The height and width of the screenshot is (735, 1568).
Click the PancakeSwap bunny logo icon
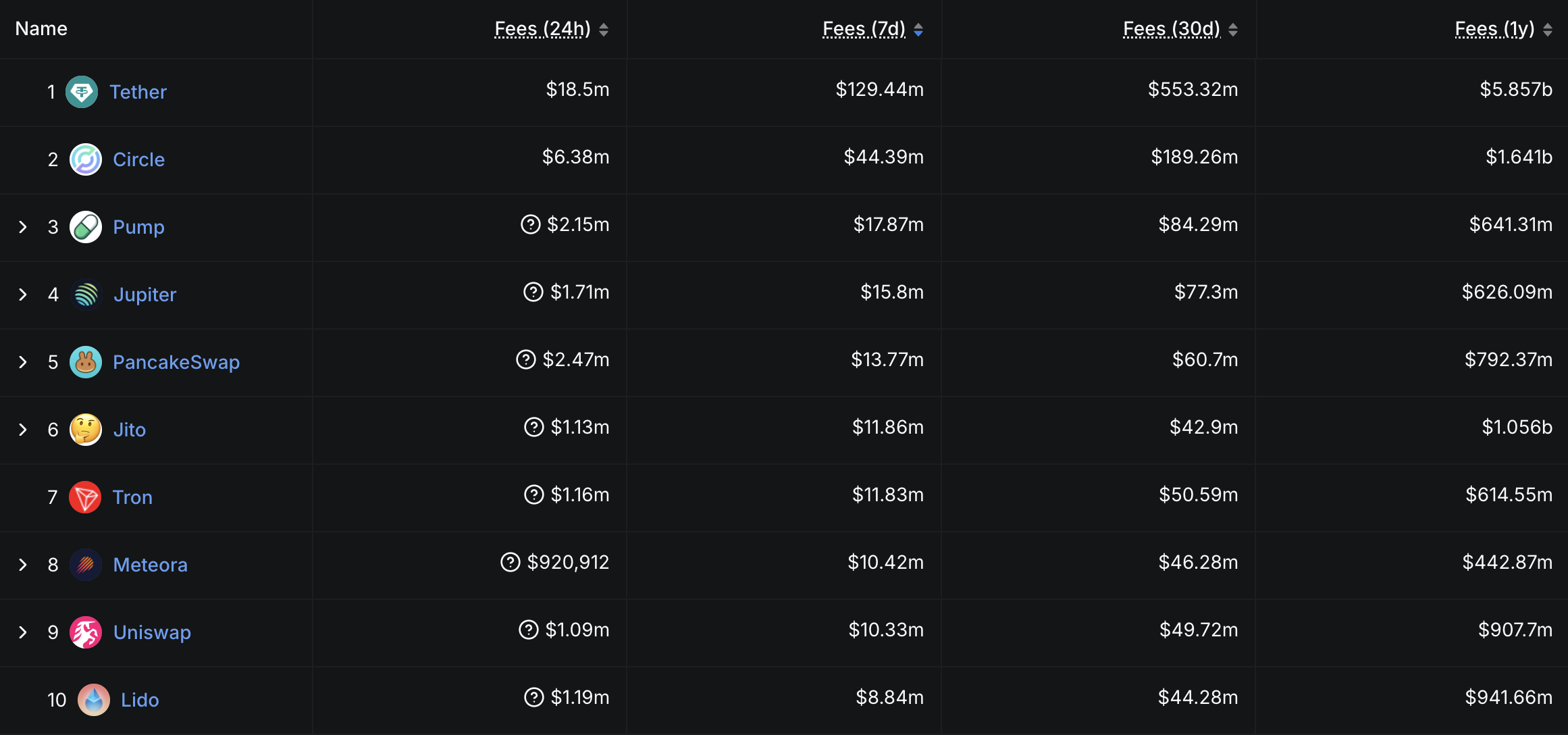click(86, 362)
